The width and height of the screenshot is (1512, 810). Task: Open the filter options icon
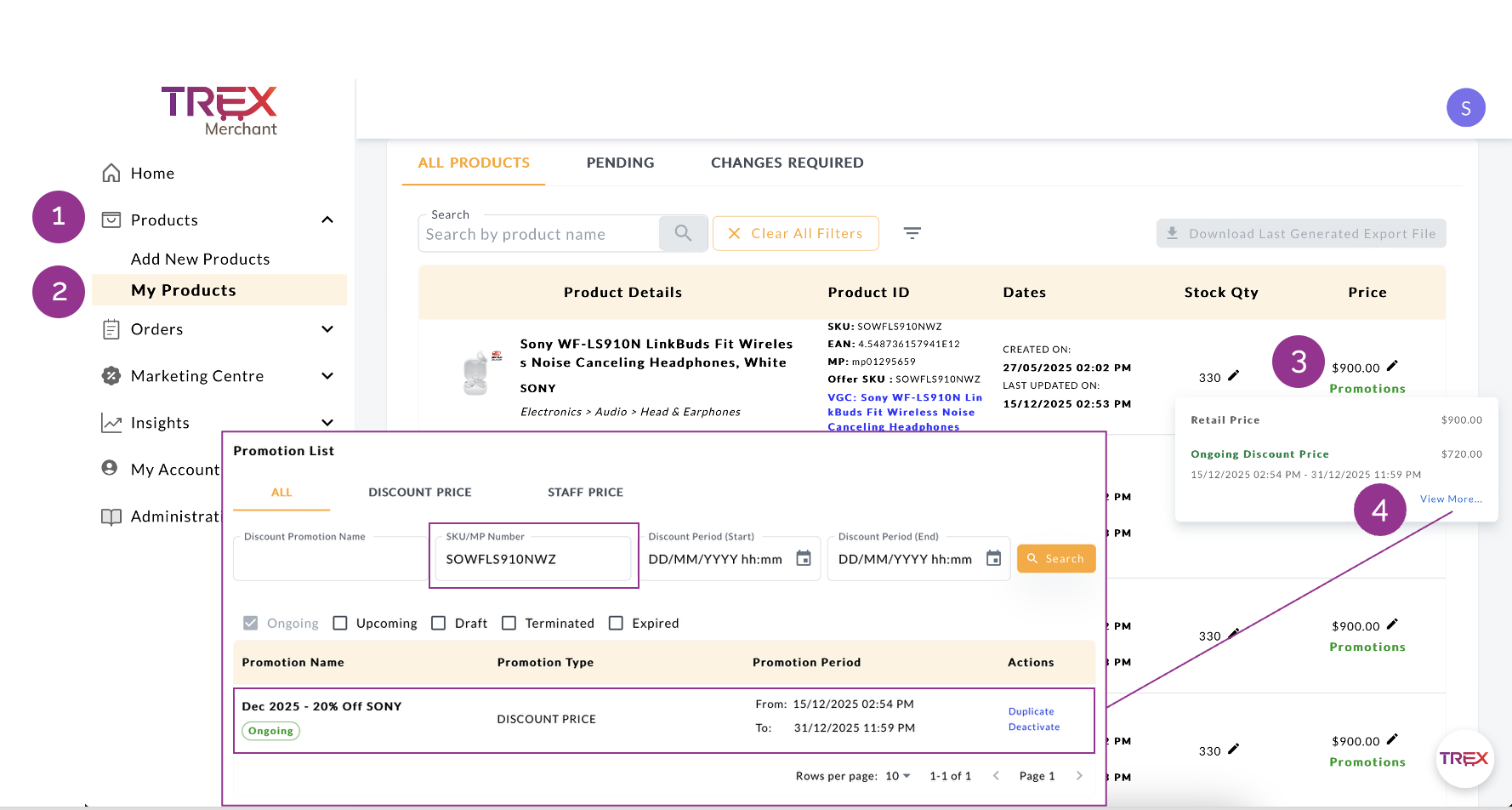912,233
